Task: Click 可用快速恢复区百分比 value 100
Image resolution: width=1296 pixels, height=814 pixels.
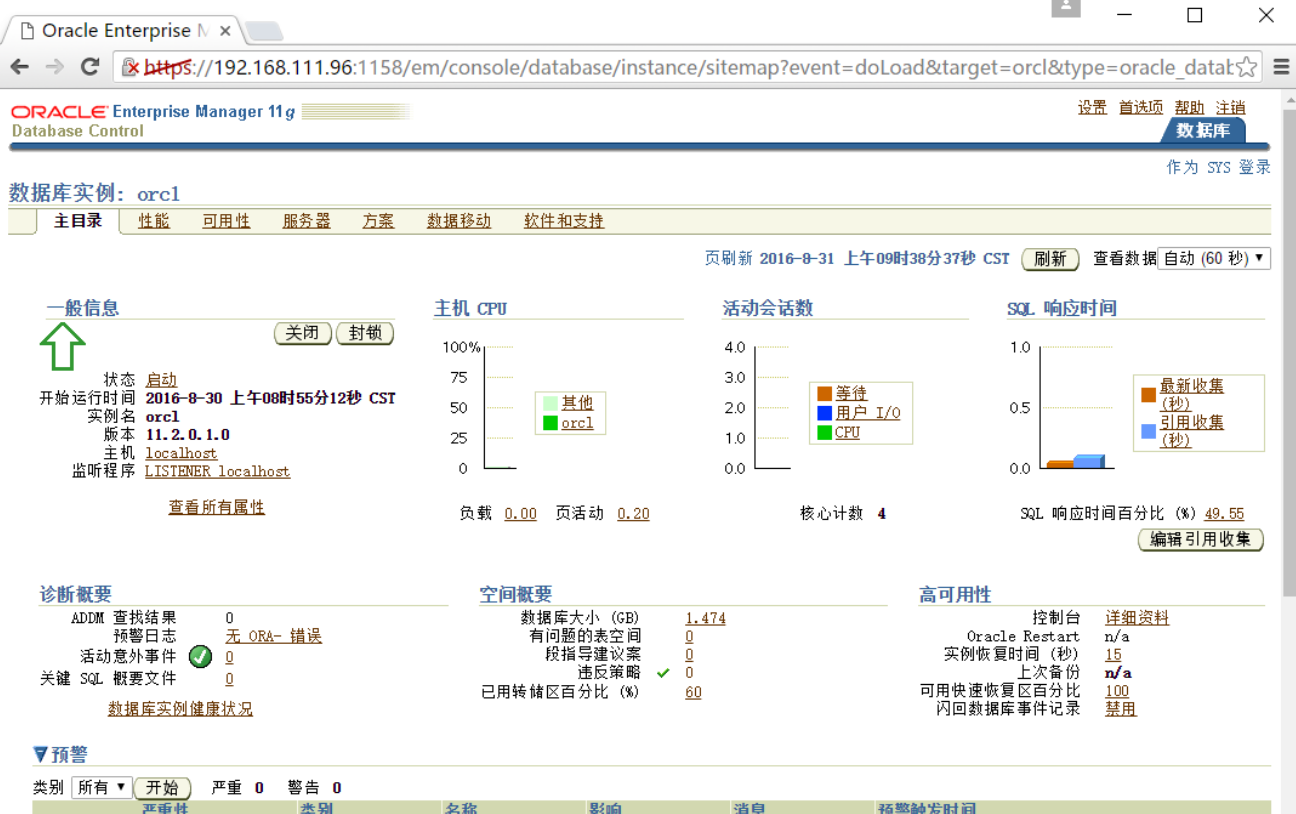Action: 1117,690
